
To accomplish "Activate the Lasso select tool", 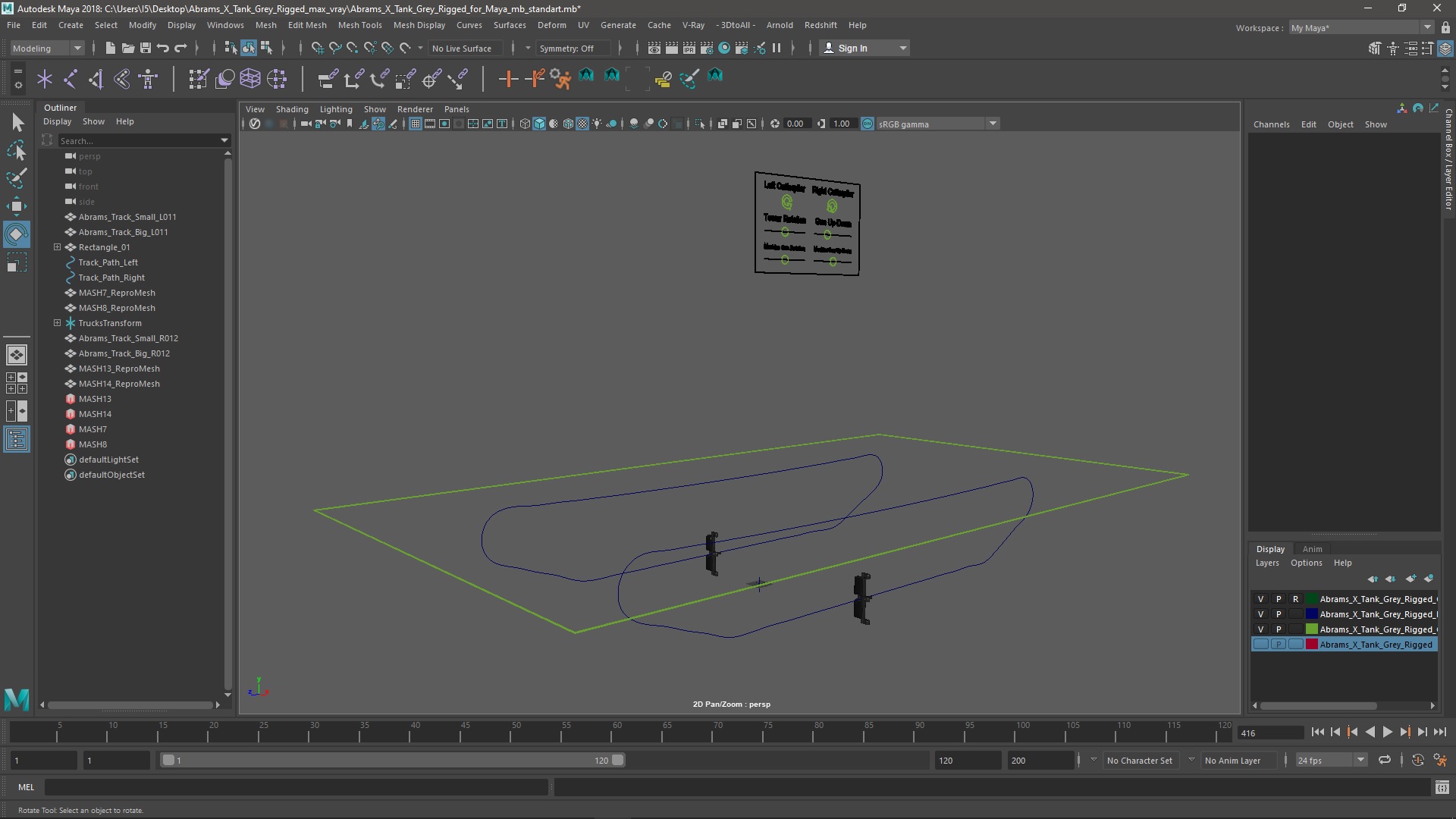I will [x=17, y=151].
